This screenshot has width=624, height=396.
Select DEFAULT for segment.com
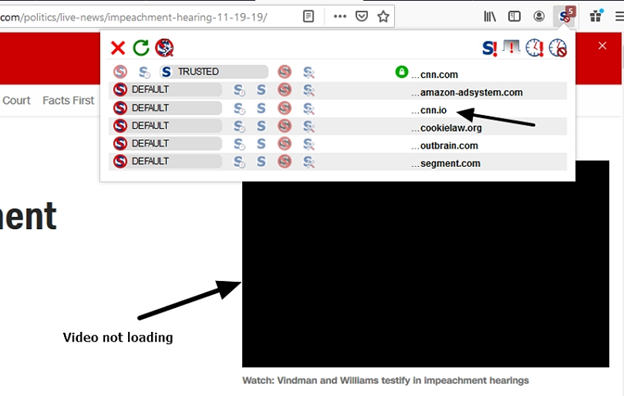[x=167, y=161]
